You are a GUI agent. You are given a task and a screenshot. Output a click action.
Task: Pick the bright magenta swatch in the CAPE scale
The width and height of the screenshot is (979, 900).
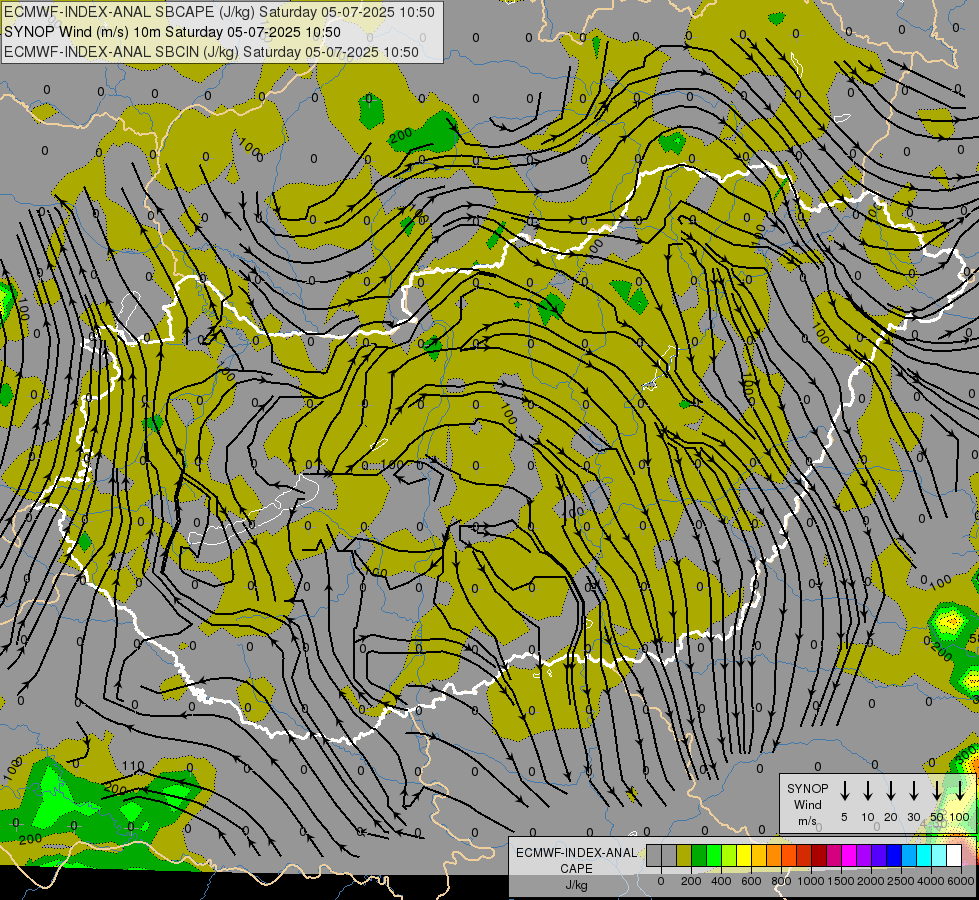[x=849, y=855]
